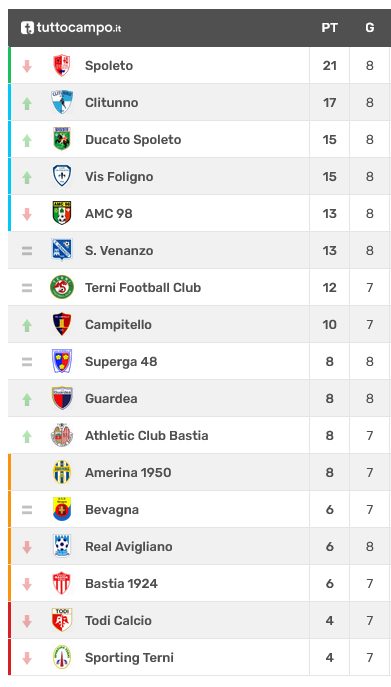Open the Athletic Club Bastia team page
Screen dimensions: 391x687
pyautogui.click(x=146, y=436)
